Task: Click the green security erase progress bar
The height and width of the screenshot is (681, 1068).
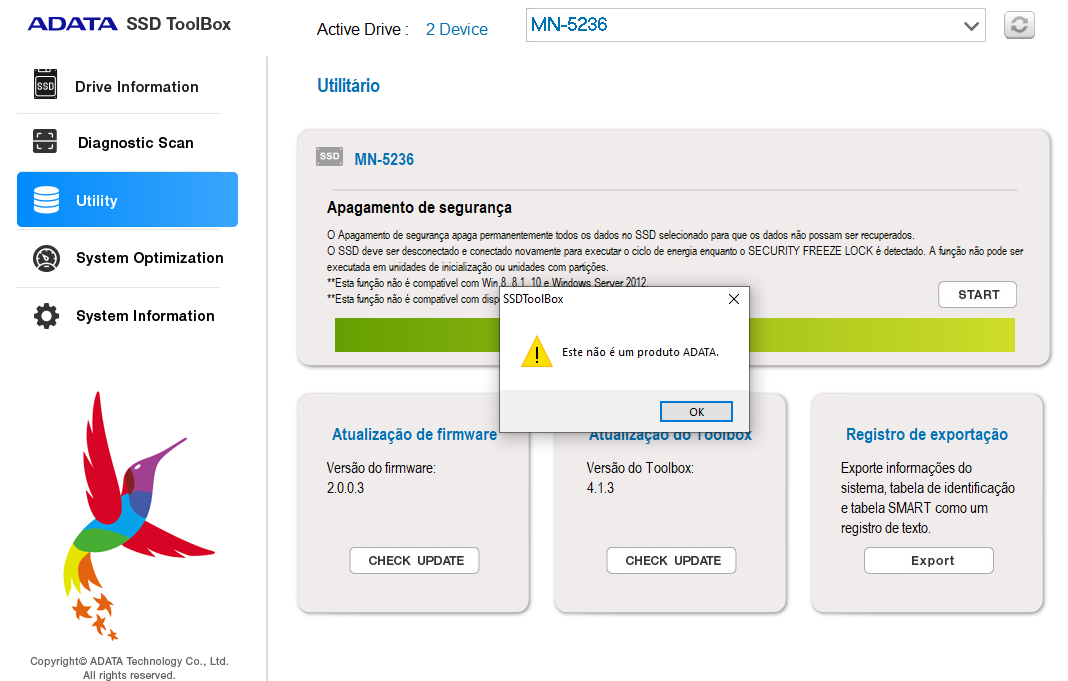Action: [674, 334]
